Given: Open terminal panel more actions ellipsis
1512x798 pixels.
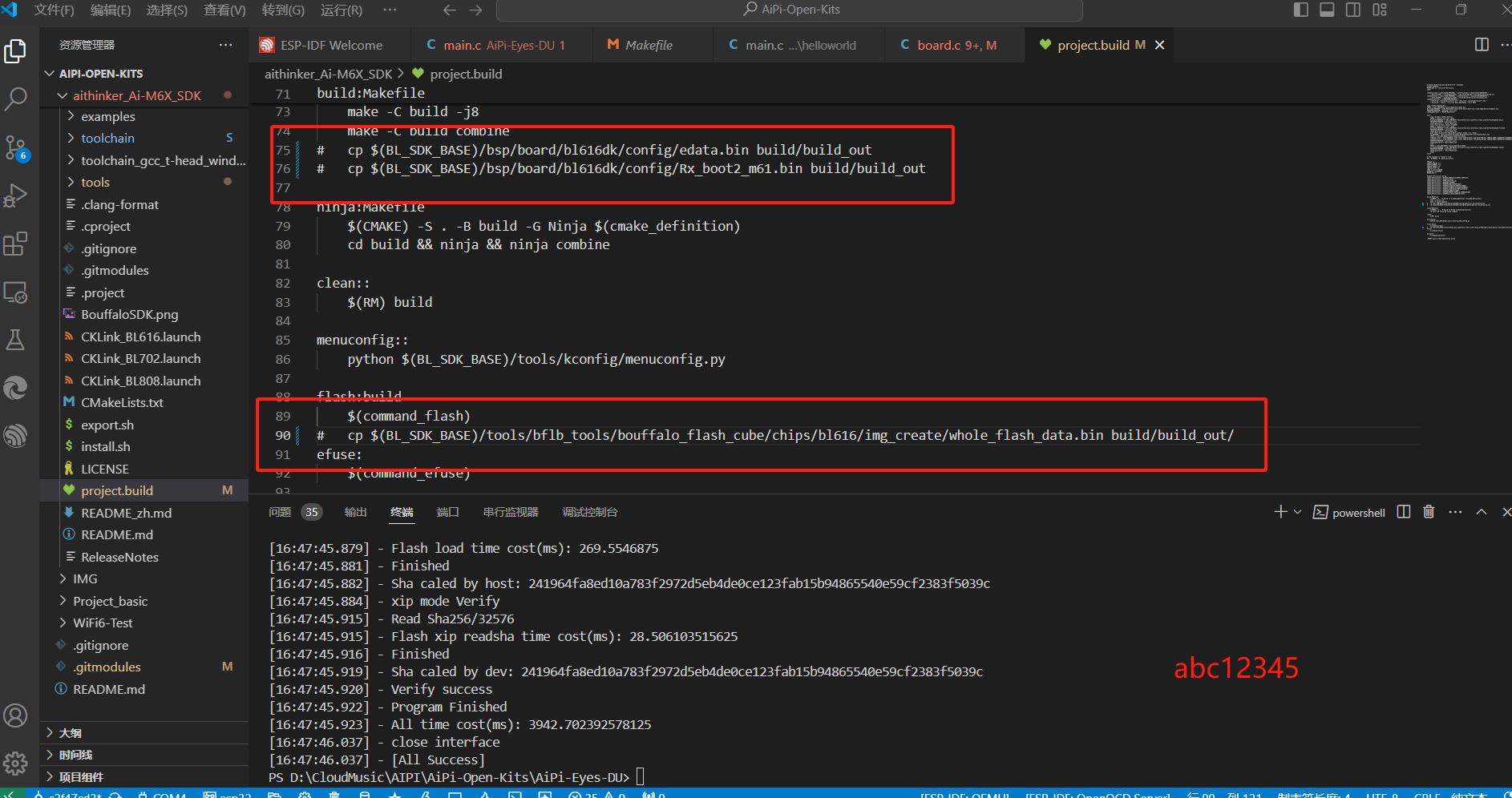Looking at the screenshot, I should coord(1455,512).
